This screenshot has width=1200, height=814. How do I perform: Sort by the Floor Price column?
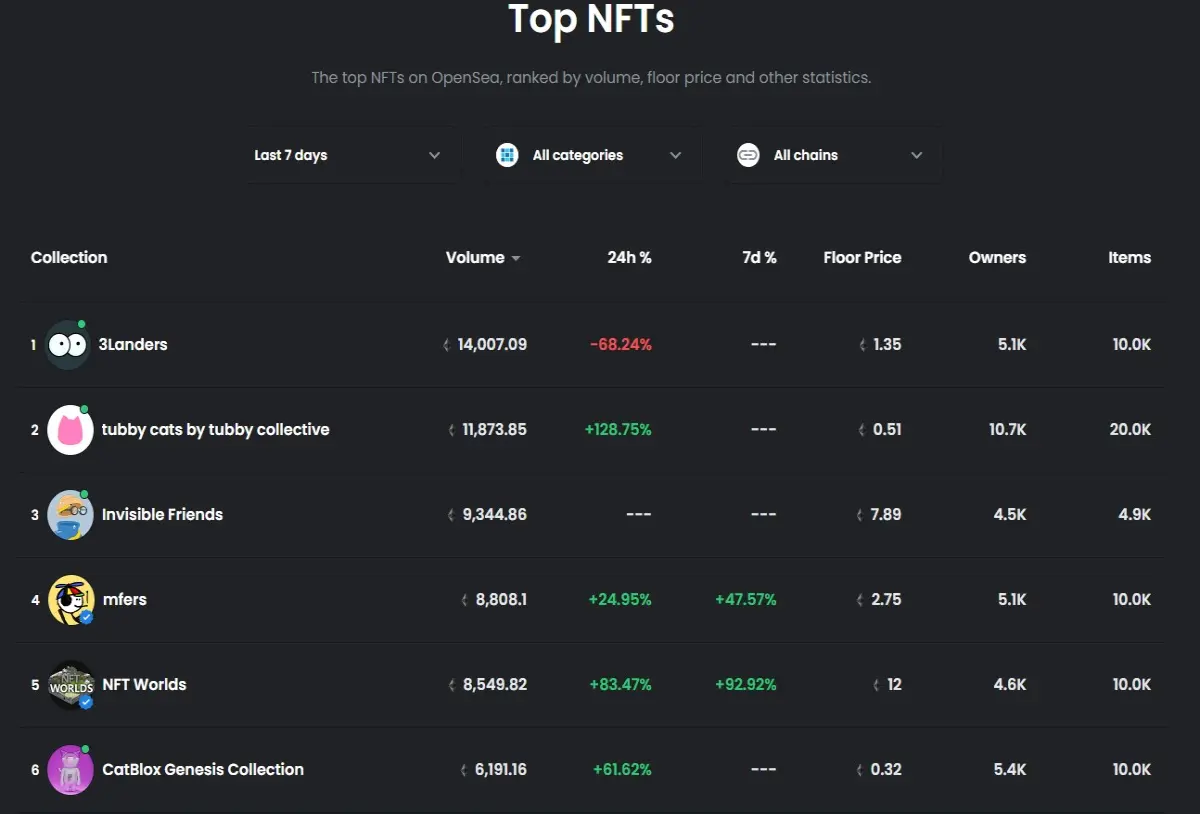(x=862, y=257)
